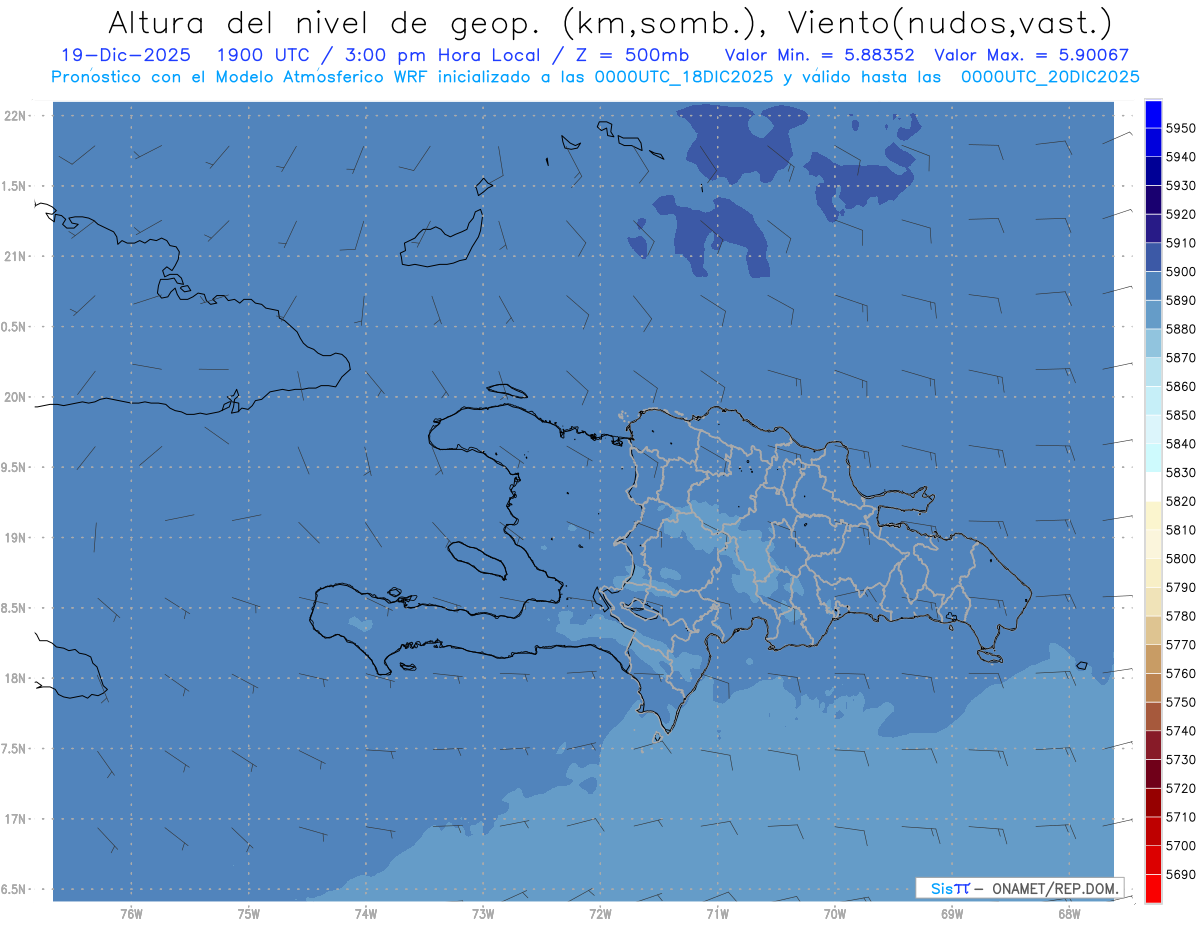Image resolution: width=1200 pixels, height=927 pixels.
Task: Click the '5900' legend value
Action: click(x=1180, y=272)
